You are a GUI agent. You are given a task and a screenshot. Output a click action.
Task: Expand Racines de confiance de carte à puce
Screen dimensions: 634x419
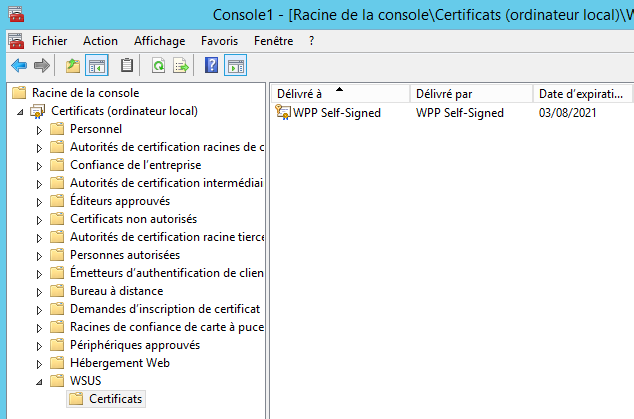pyautogui.click(x=39, y=328)
